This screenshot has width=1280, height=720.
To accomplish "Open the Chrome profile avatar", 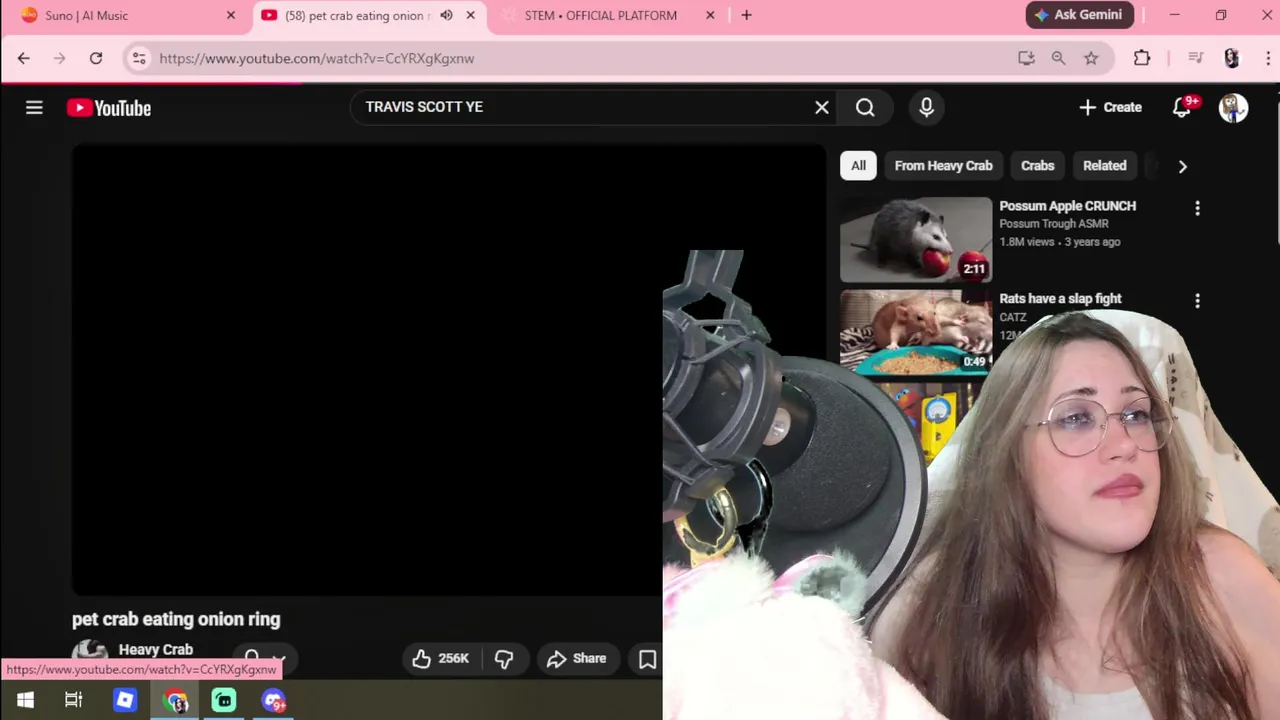I will click(x=1232, y=58).
